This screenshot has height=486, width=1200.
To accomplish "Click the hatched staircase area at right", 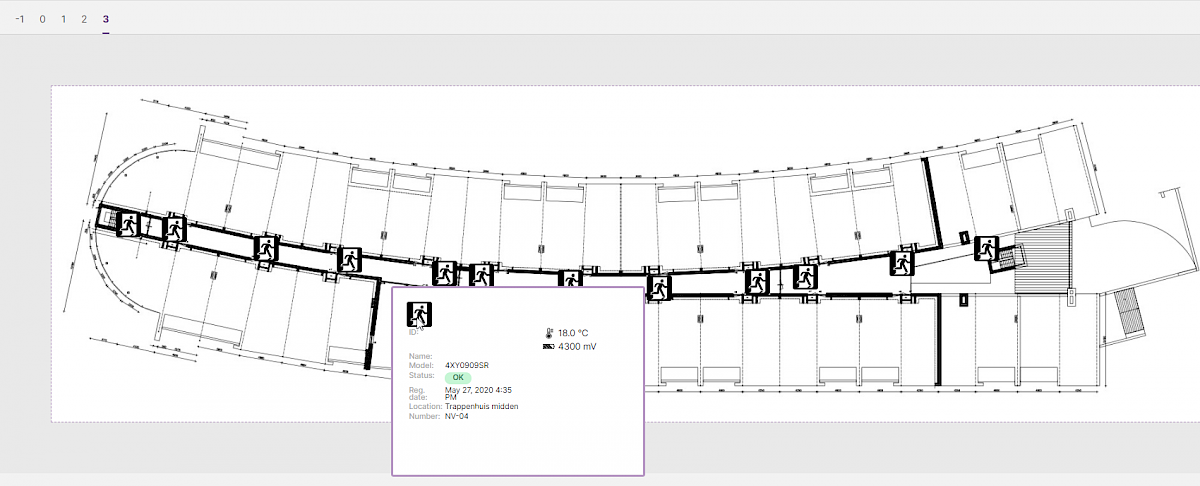I will click(1042, 259).
